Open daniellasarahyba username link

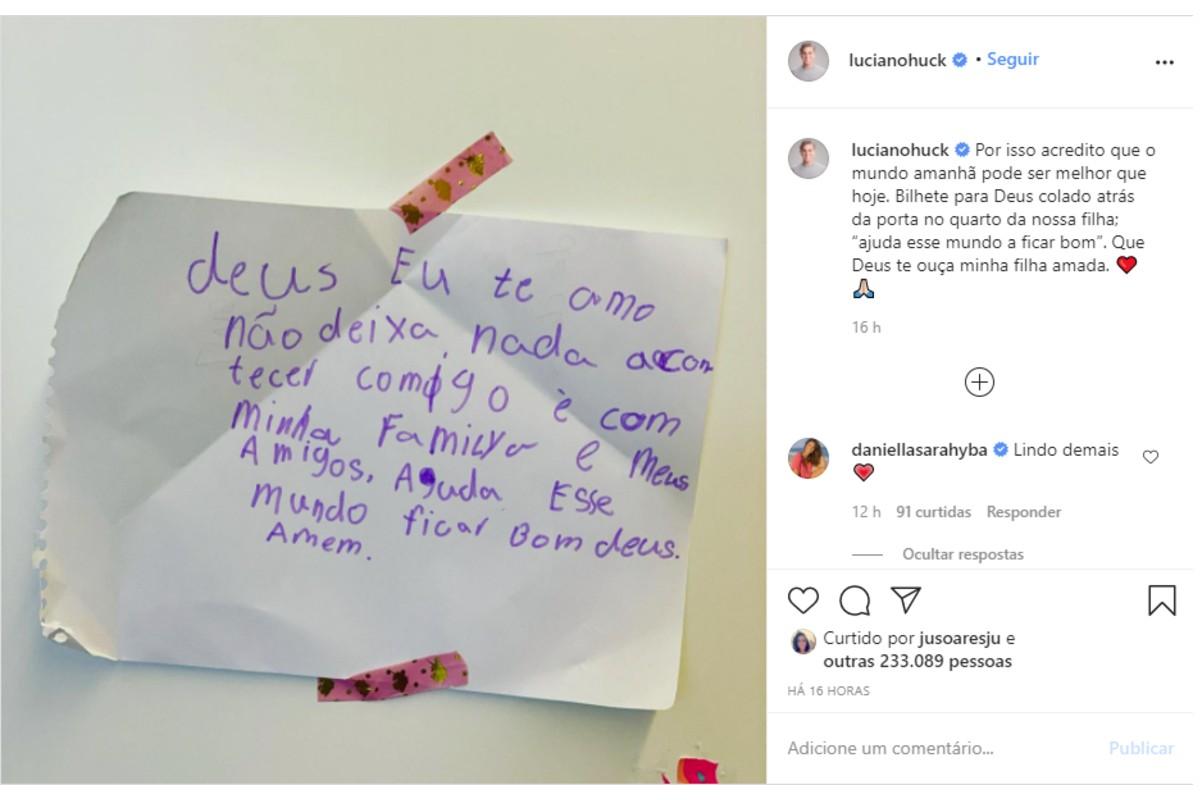(920, 451)
